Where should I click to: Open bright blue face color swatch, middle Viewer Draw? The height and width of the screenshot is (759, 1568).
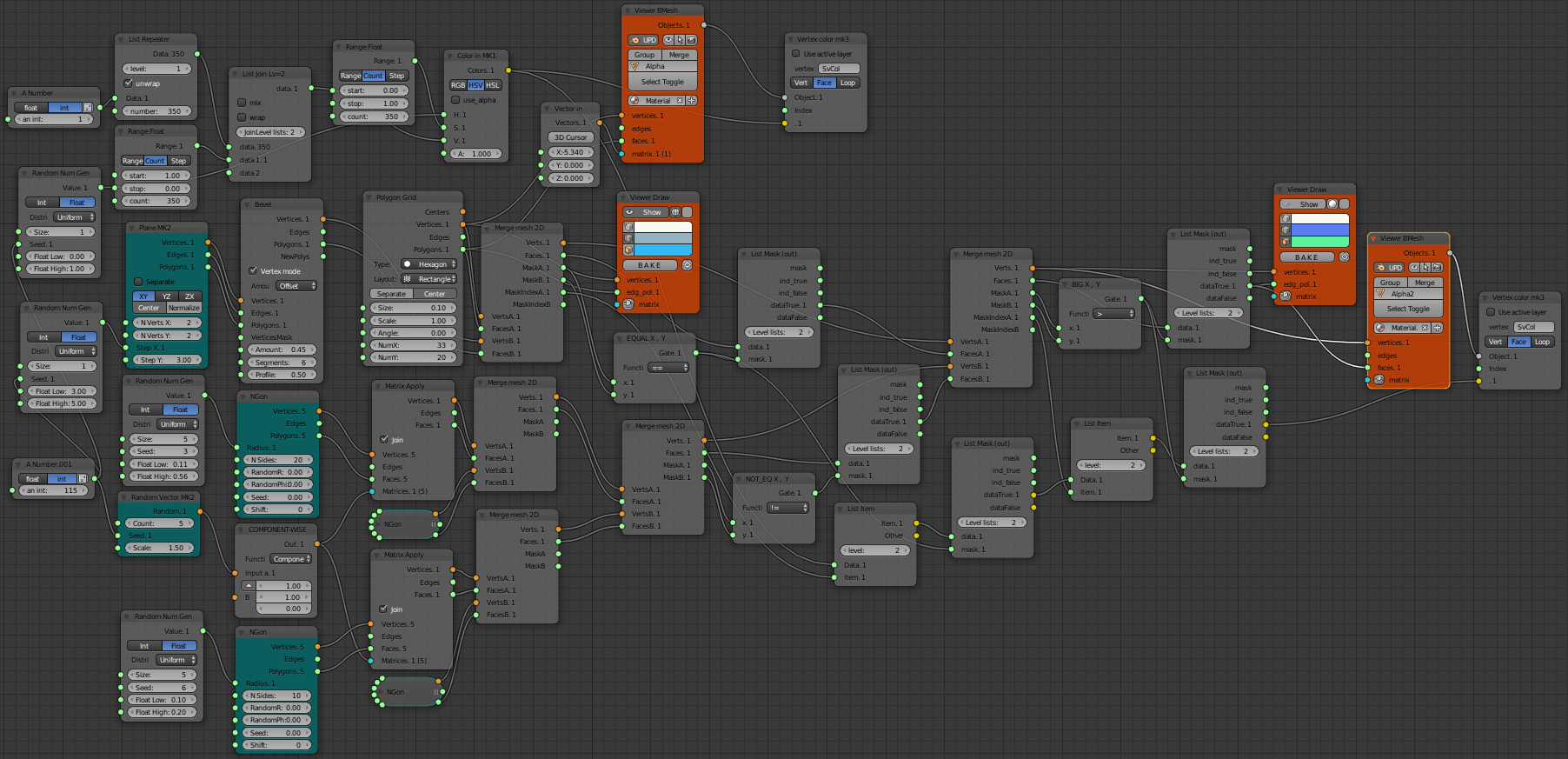click(663, 250)
